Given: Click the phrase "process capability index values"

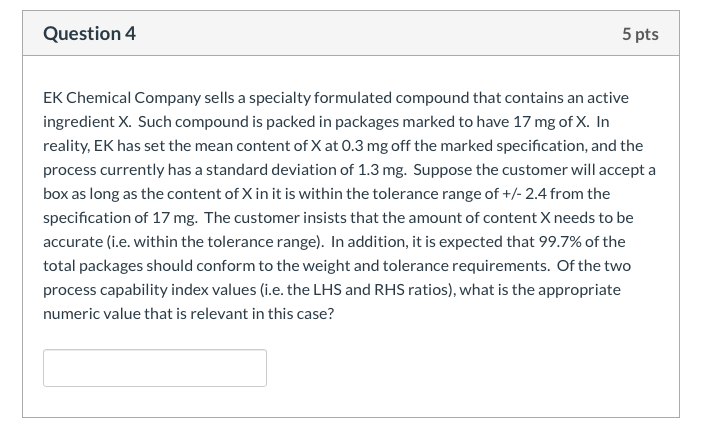Looking at the screenshot, I should (150, 290).
